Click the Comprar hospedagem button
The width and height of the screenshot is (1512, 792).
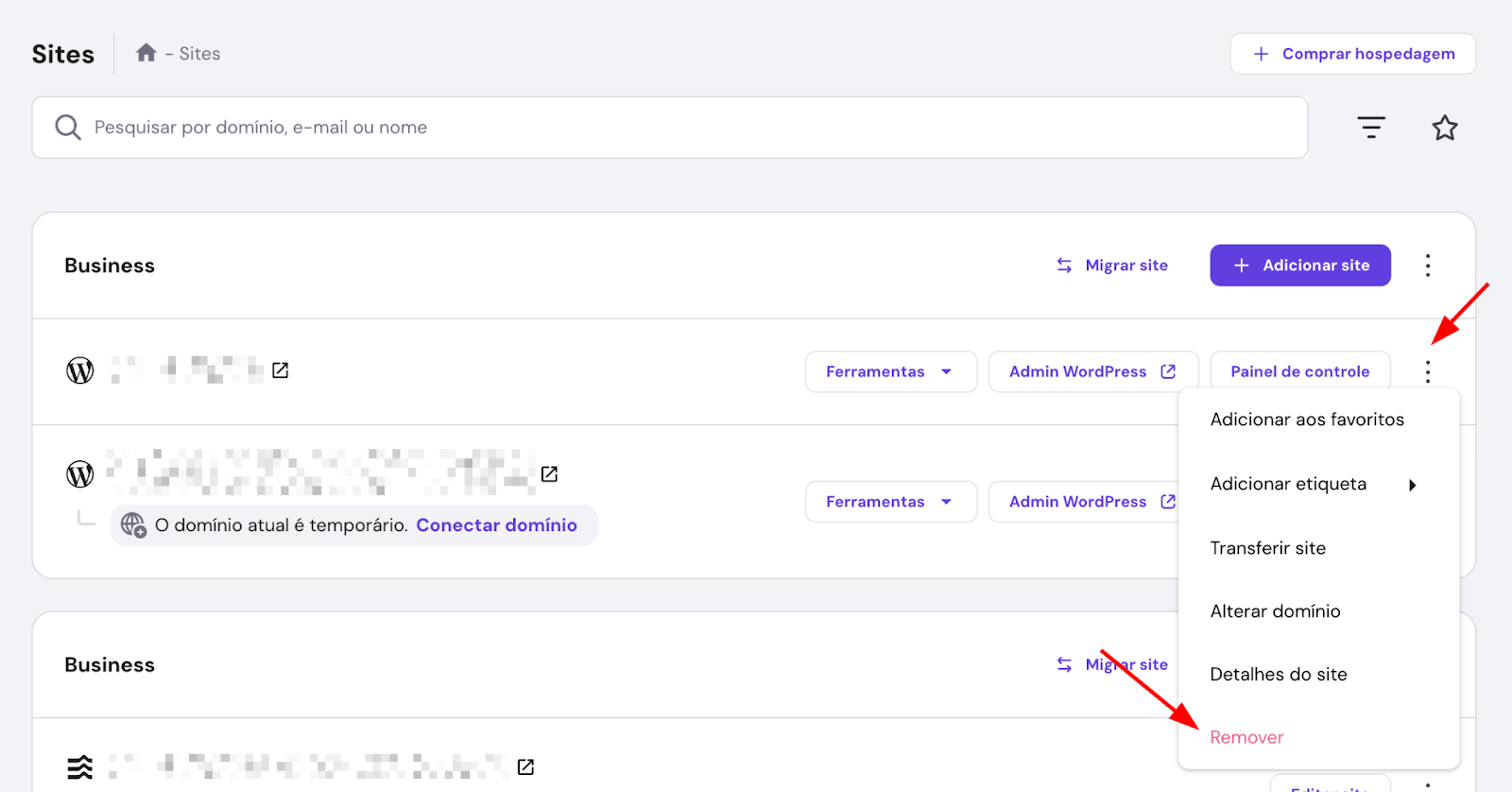[1352, 54]
